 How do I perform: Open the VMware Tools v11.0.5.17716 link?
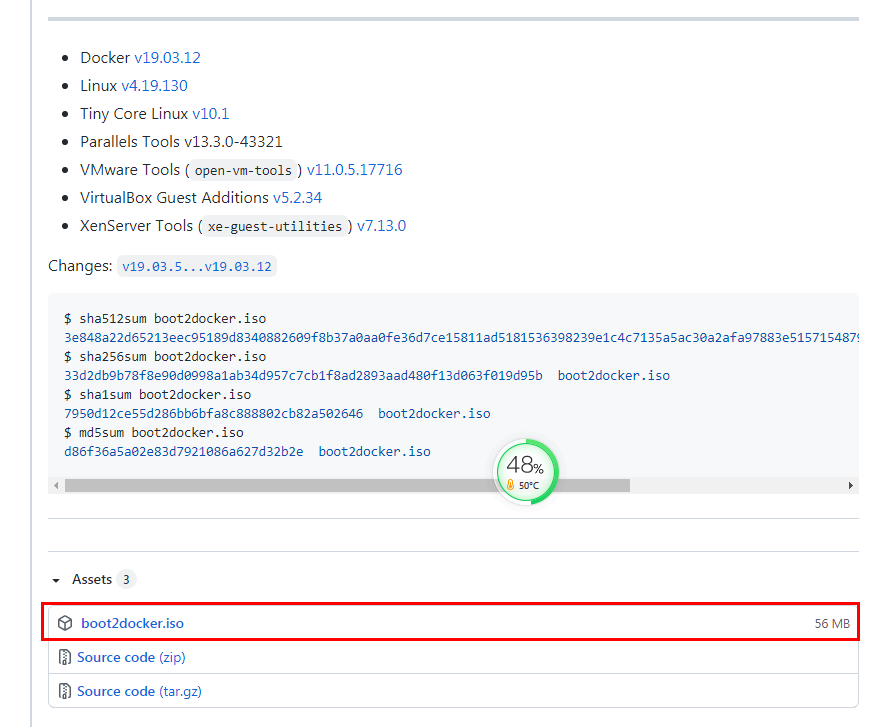(x=354, y=169)
